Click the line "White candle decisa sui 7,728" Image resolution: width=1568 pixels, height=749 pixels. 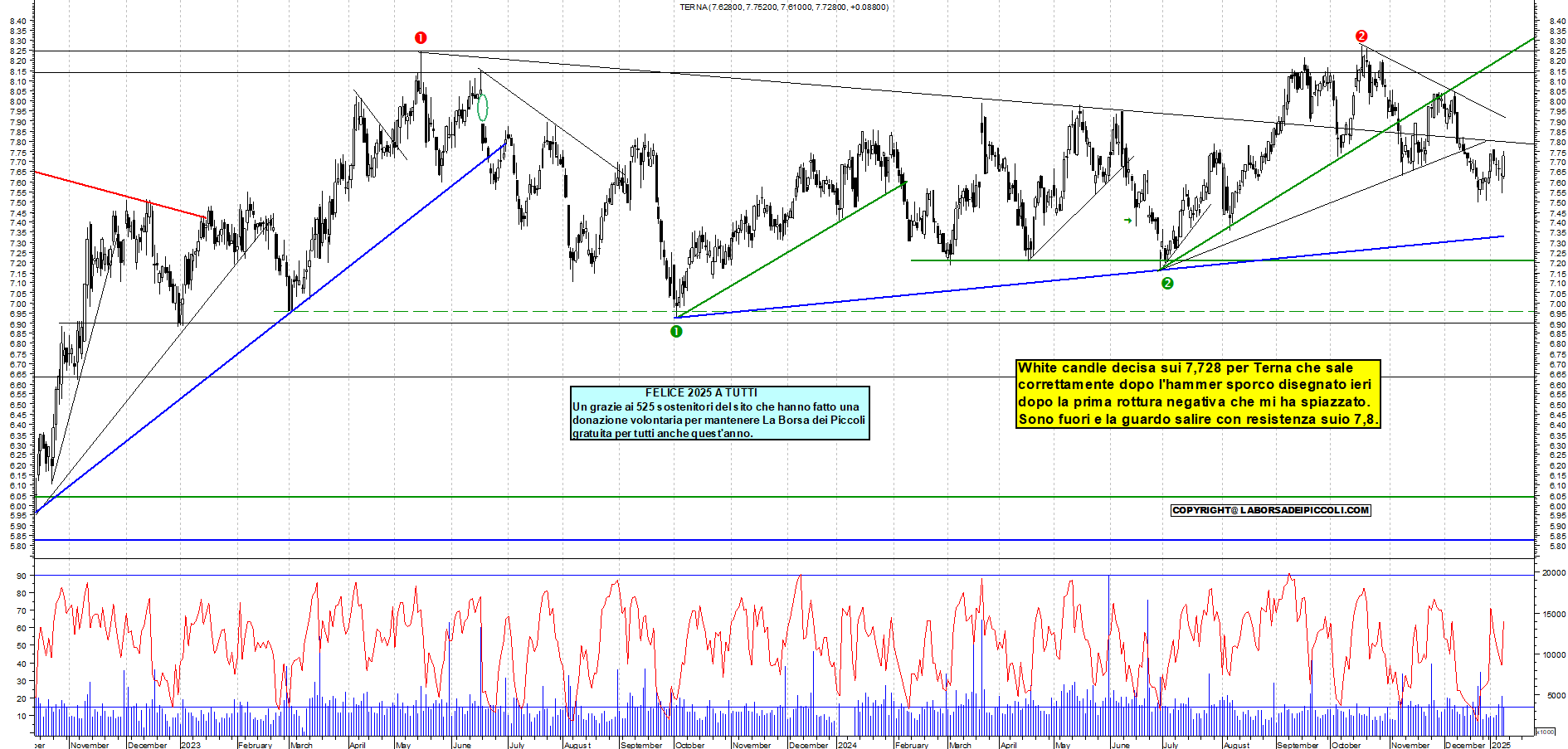click(x=1186, y=368)
